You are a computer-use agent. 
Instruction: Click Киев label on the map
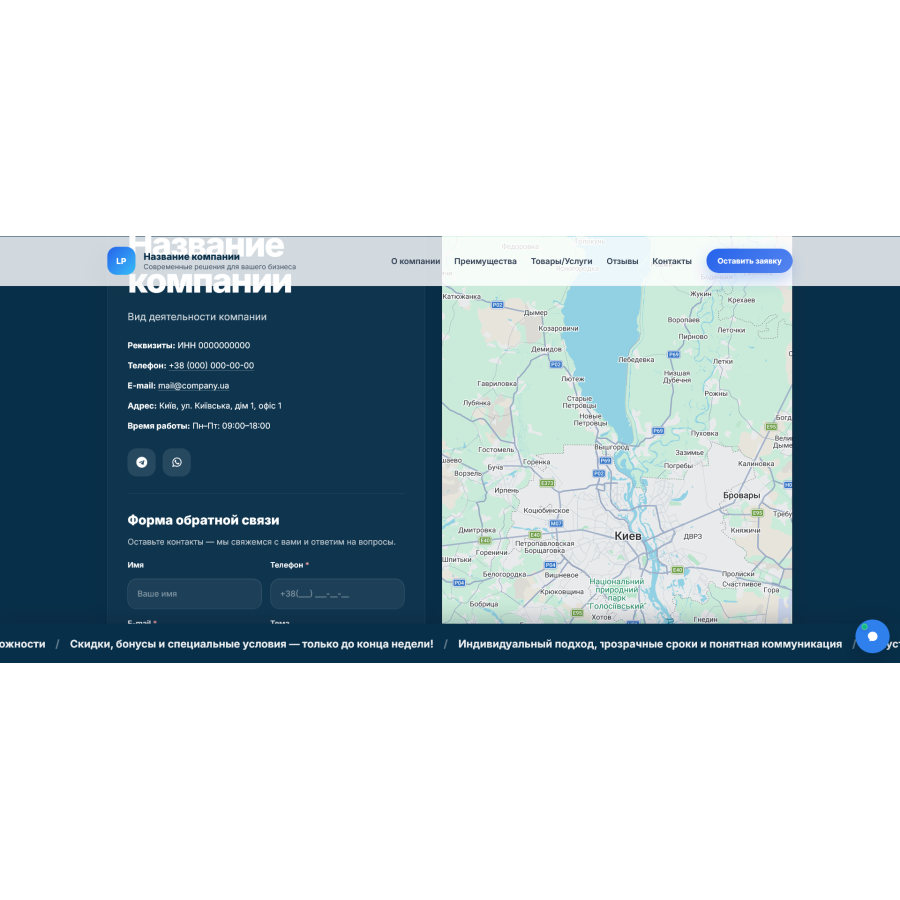[628, 536]
